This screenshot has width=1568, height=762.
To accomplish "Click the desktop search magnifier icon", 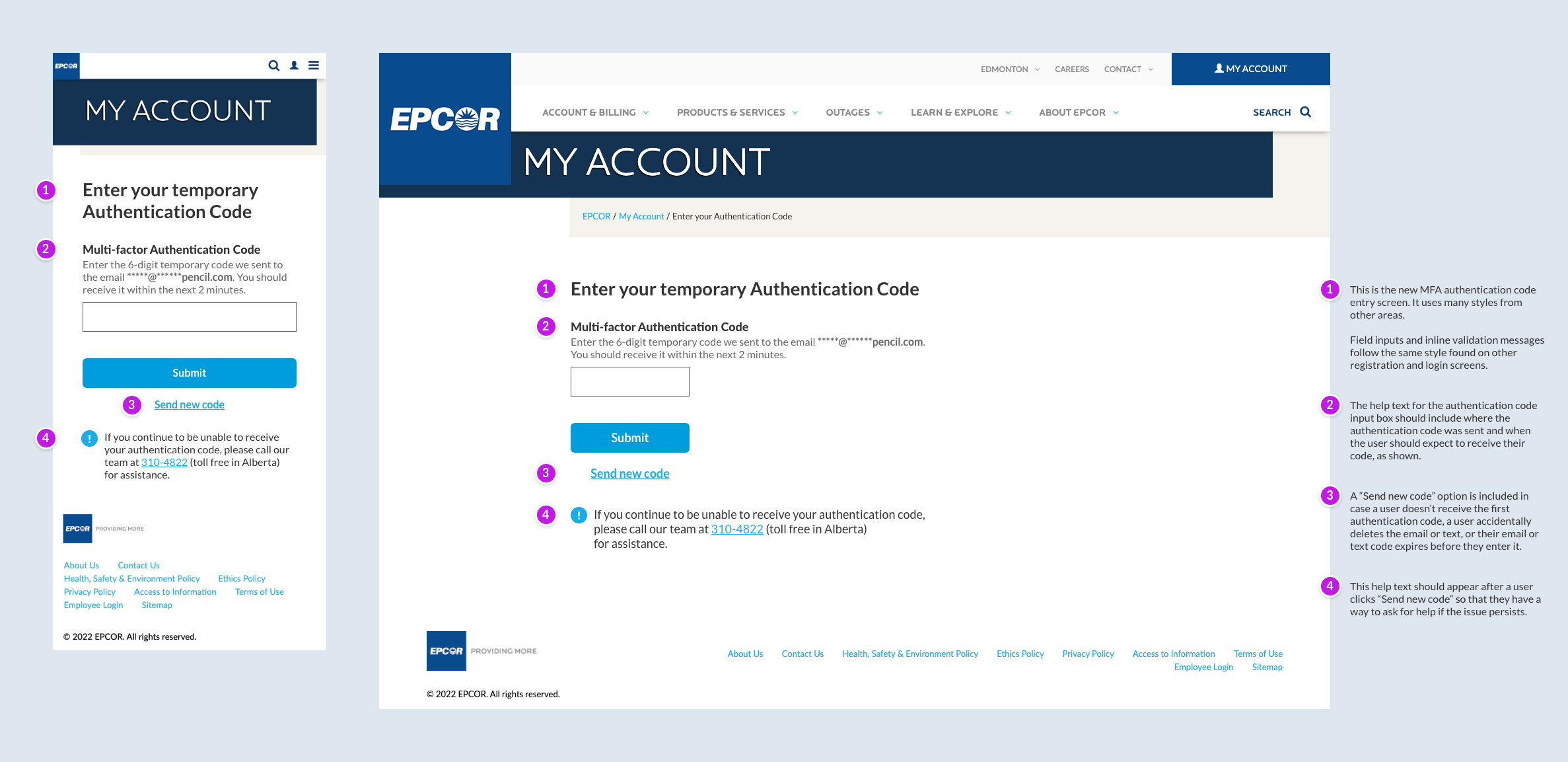I will (1305, 112).
